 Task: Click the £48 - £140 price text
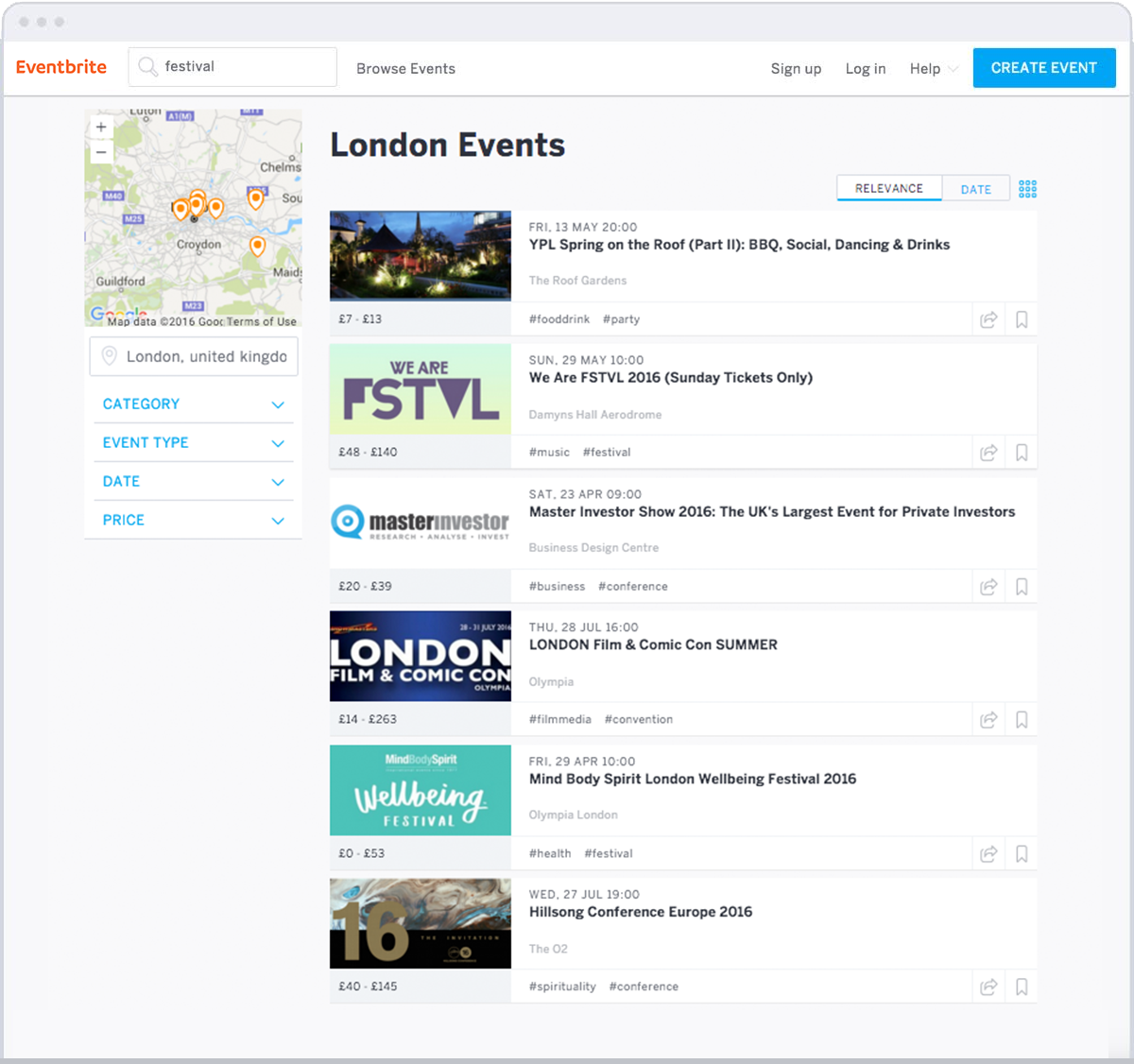368,453
